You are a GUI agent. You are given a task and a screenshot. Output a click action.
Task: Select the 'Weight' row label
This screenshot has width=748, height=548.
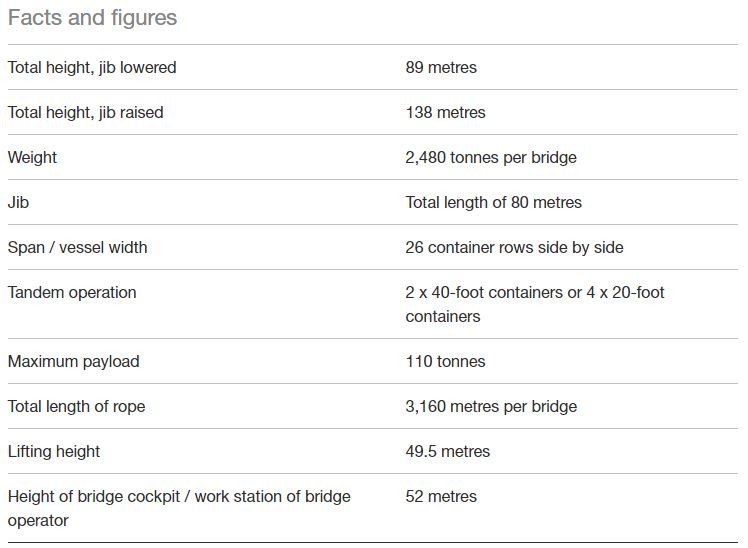coord(32,157)
